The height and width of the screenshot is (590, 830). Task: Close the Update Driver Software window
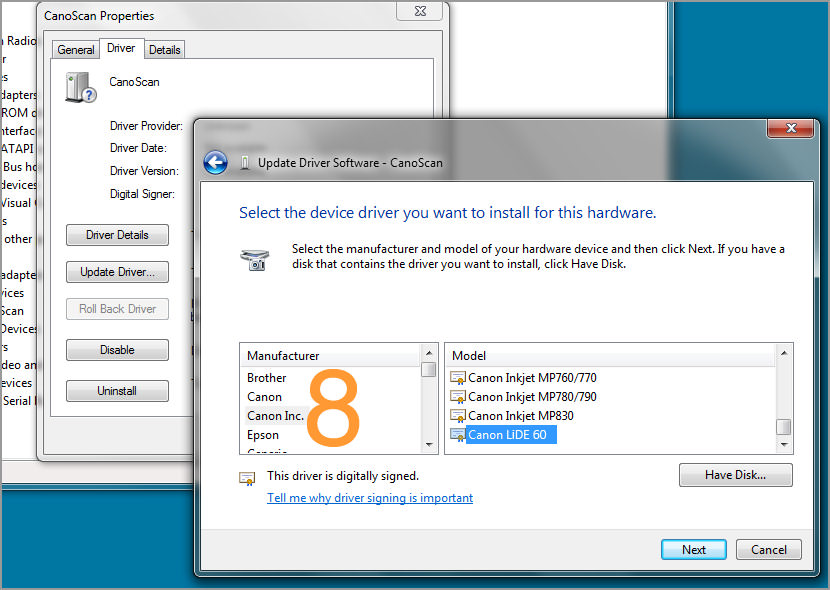pos(791,128)
